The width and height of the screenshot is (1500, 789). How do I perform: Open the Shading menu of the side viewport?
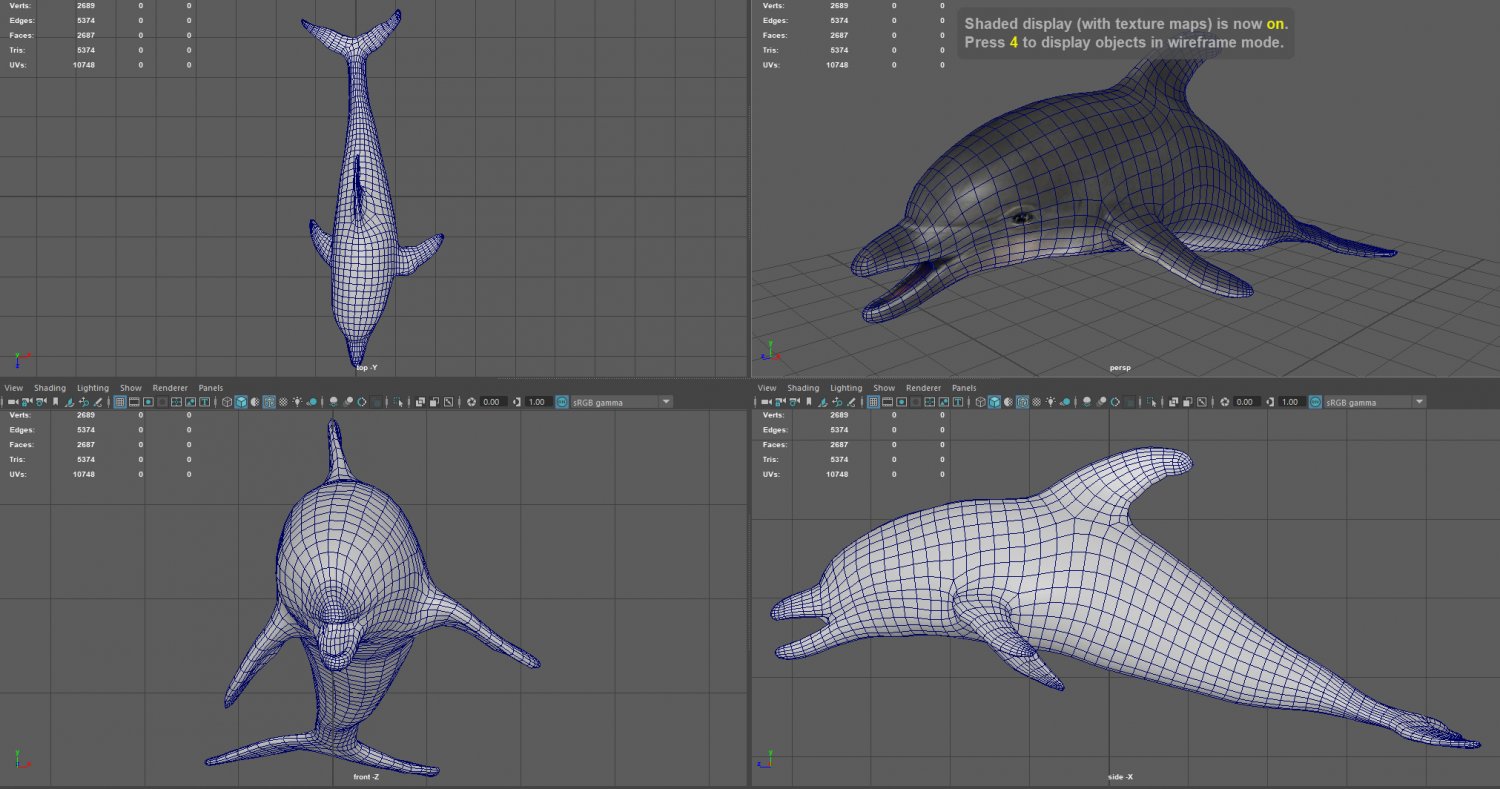click(x=803, y=388)
